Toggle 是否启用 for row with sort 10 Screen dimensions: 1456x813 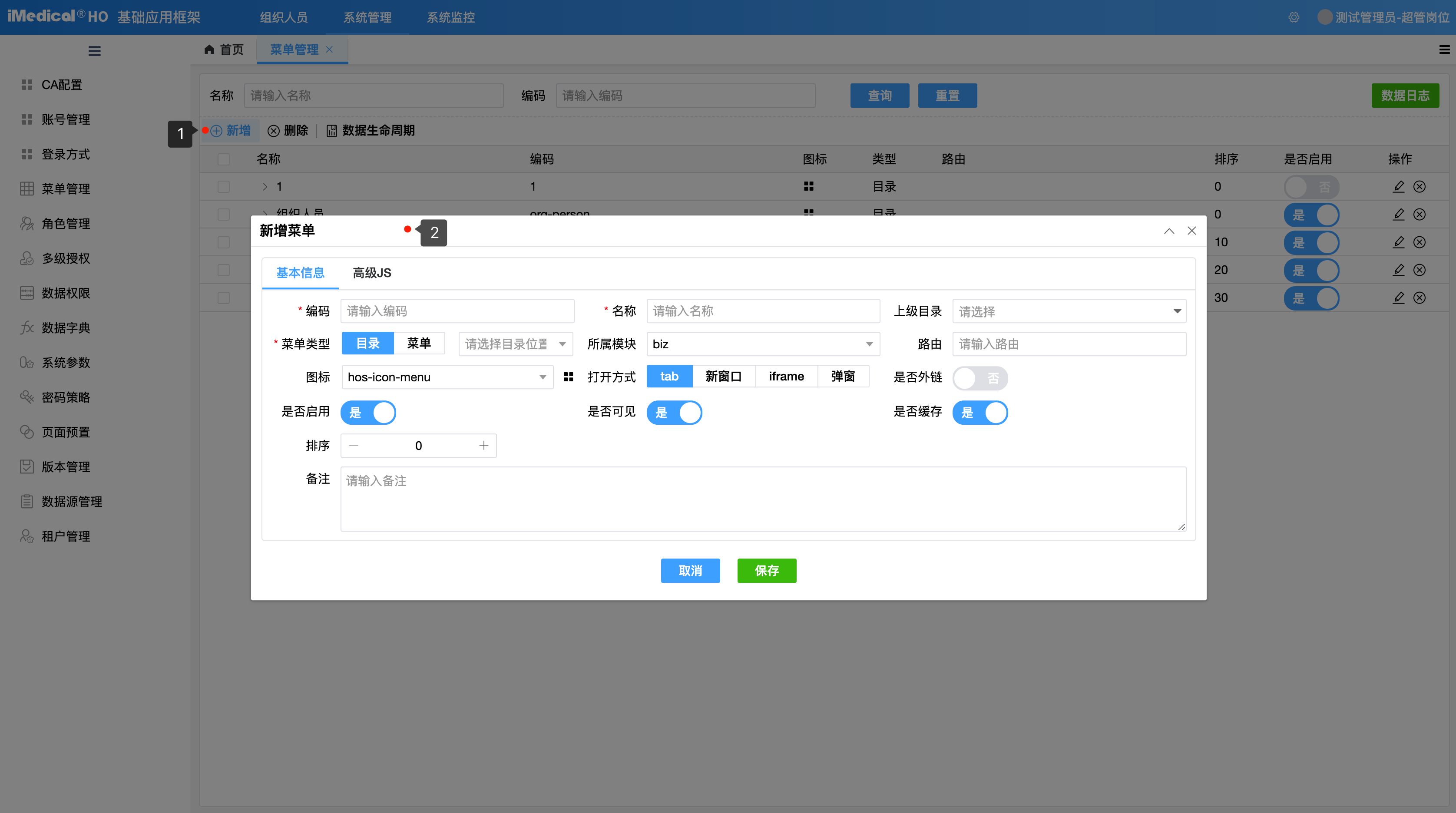(x=1311, y=243)
